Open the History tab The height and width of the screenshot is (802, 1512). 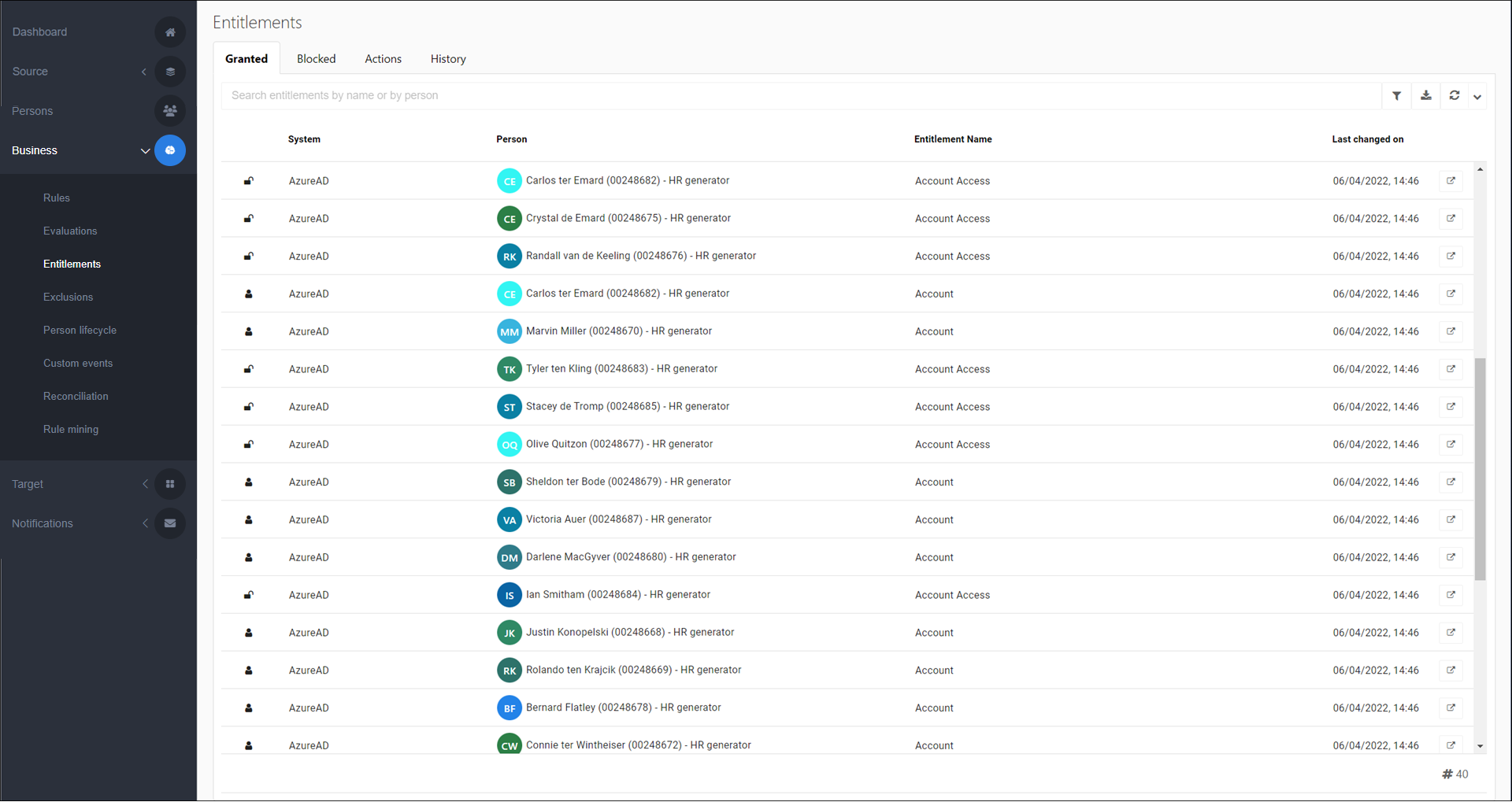[x=448, y=59]
